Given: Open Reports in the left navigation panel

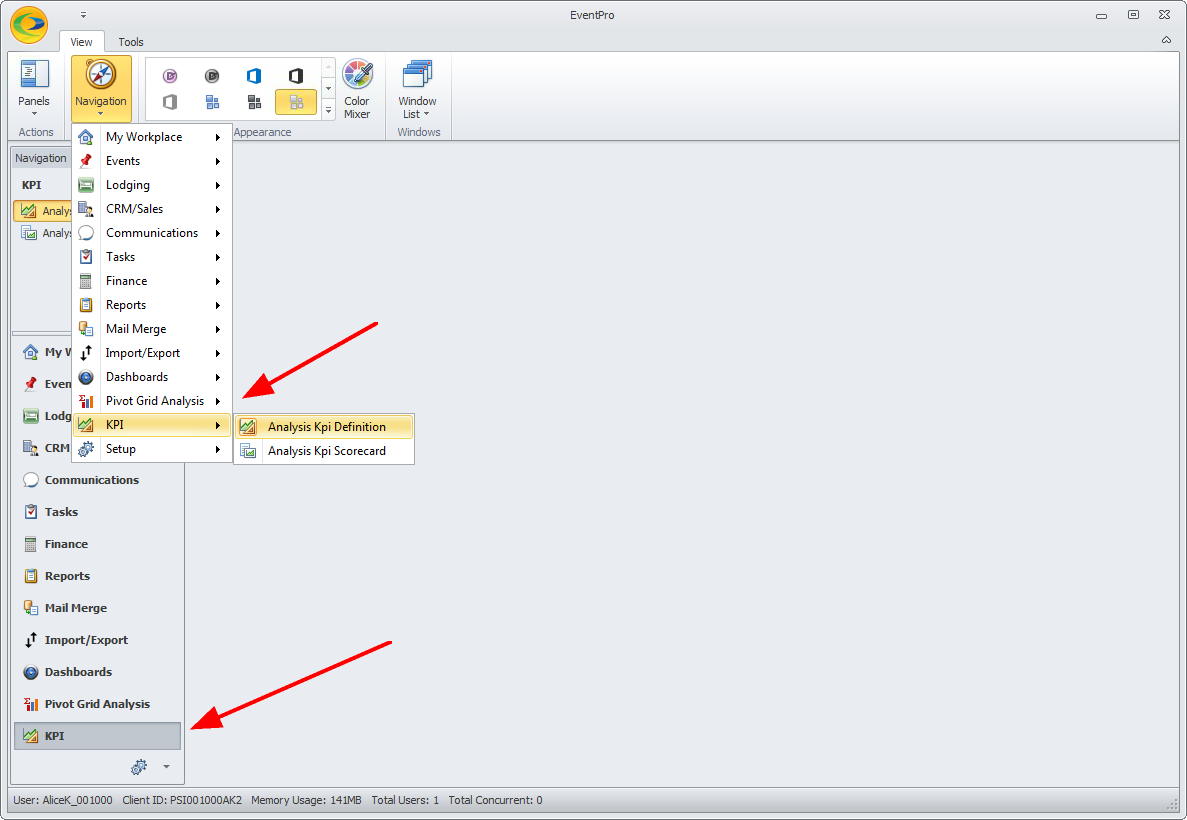Looking at the screenshot, I should [x=98, y=576].
